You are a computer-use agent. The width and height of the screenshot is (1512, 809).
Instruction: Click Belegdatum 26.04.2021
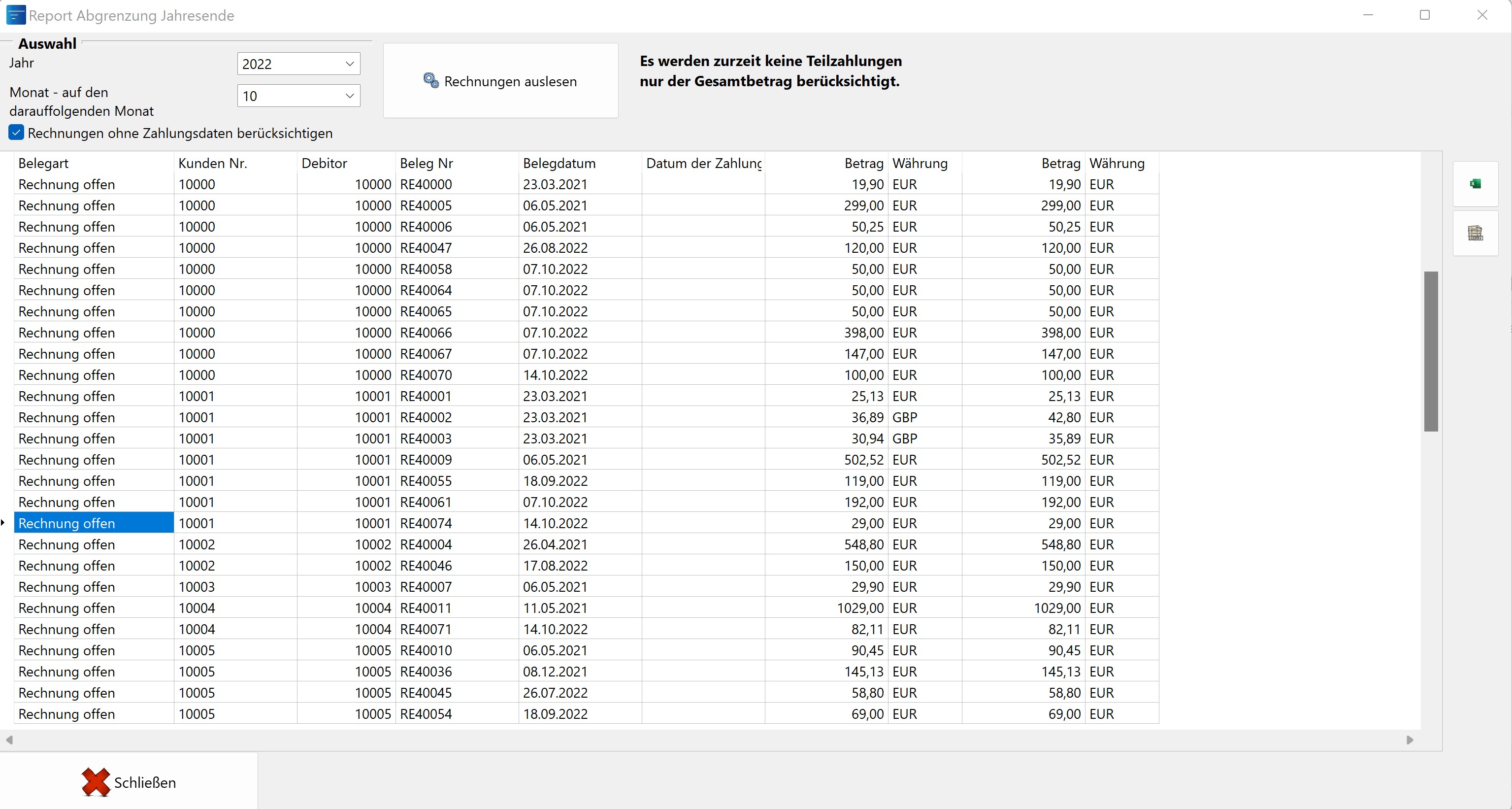point(581,544)
